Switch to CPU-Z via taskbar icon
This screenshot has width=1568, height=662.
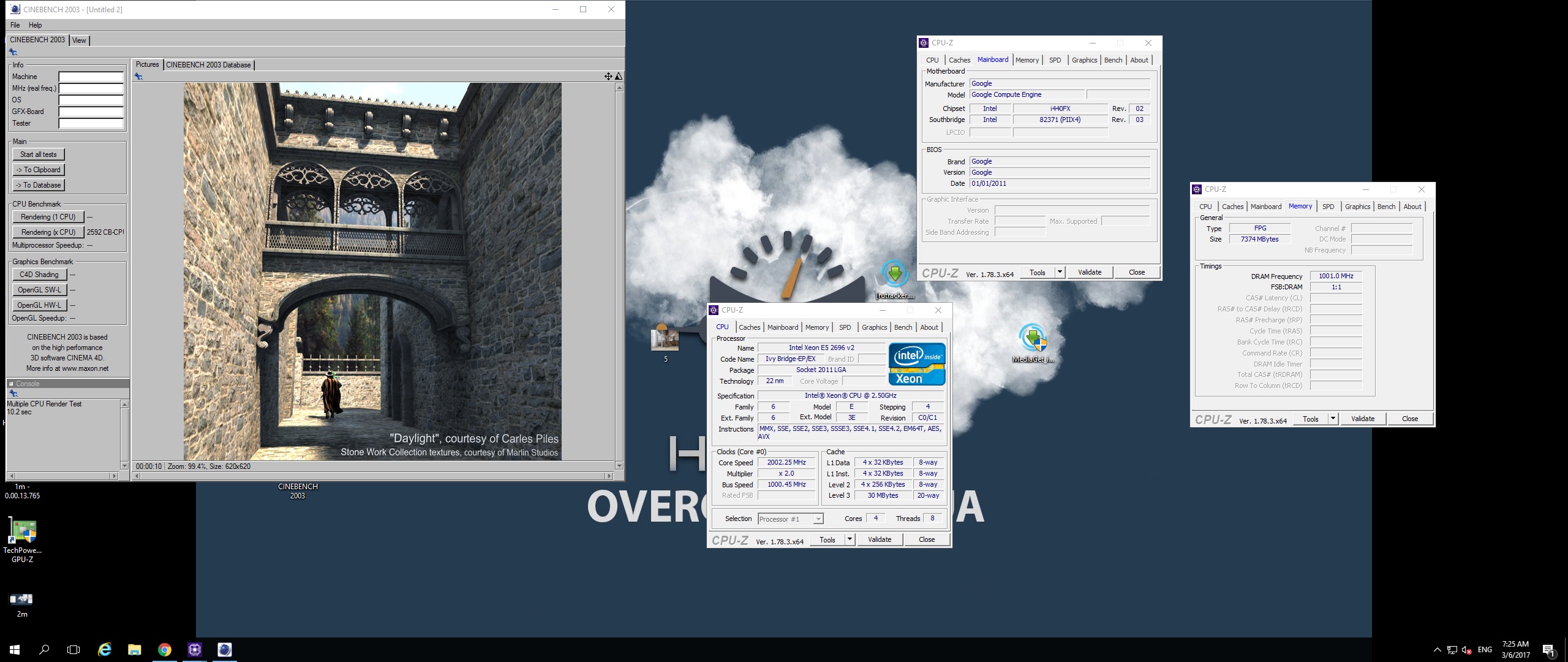point(195,650)
